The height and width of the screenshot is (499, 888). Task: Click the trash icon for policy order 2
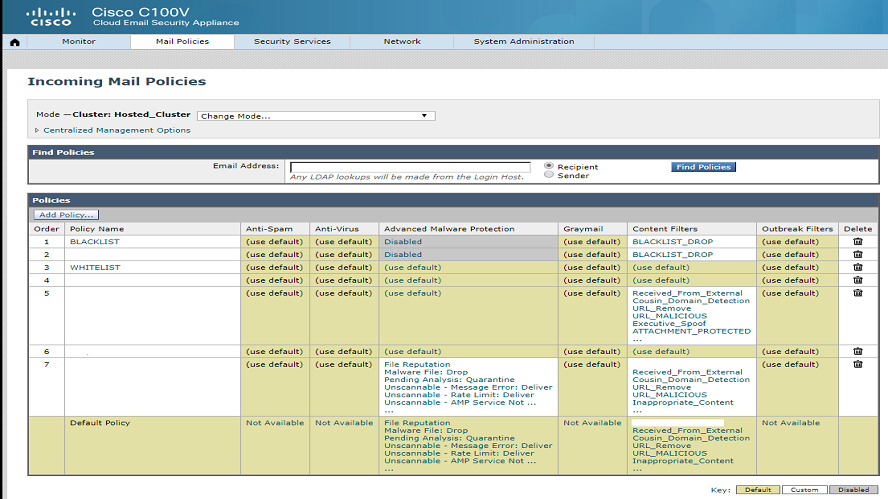tap(857, 255)
